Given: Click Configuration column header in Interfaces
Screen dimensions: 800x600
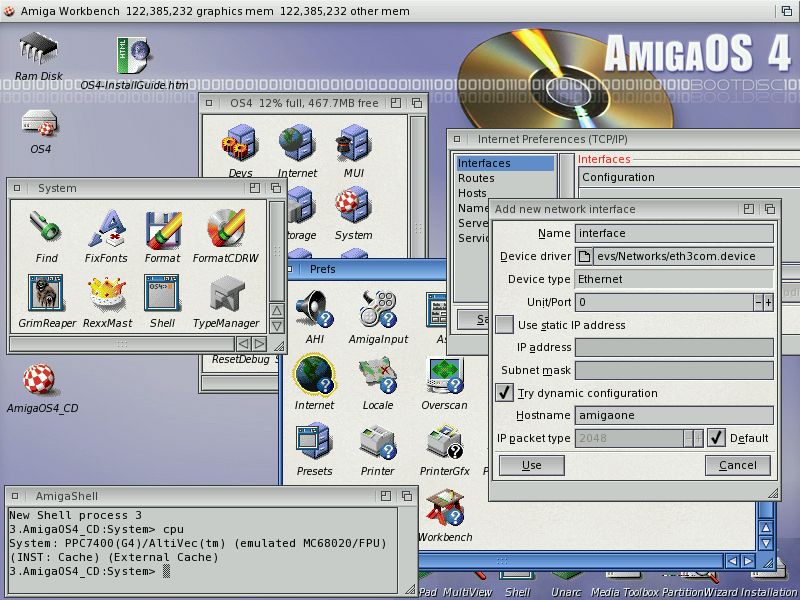Looking at the screenshot, I should (x=689, y=177).
